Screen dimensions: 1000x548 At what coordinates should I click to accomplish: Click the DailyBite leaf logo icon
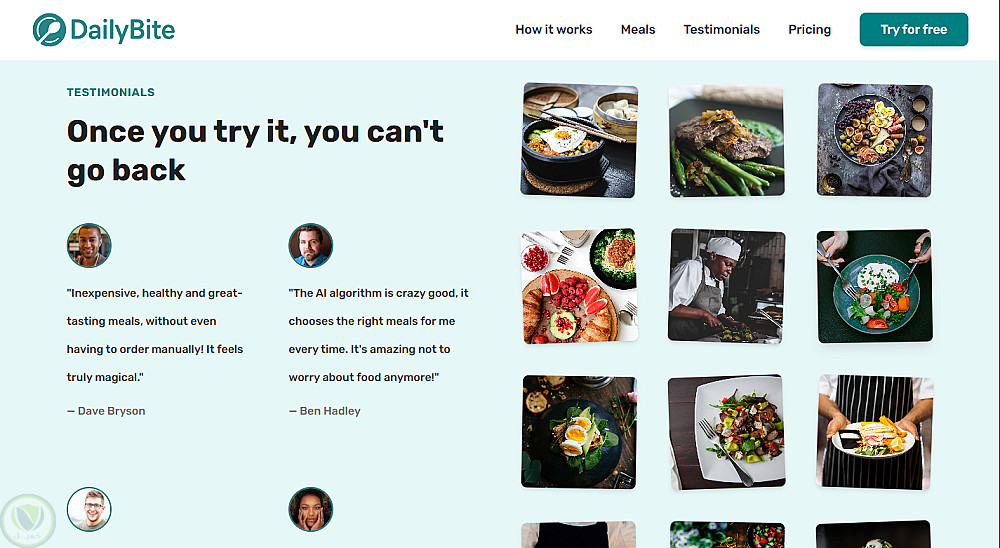click(x=49, y=29)
